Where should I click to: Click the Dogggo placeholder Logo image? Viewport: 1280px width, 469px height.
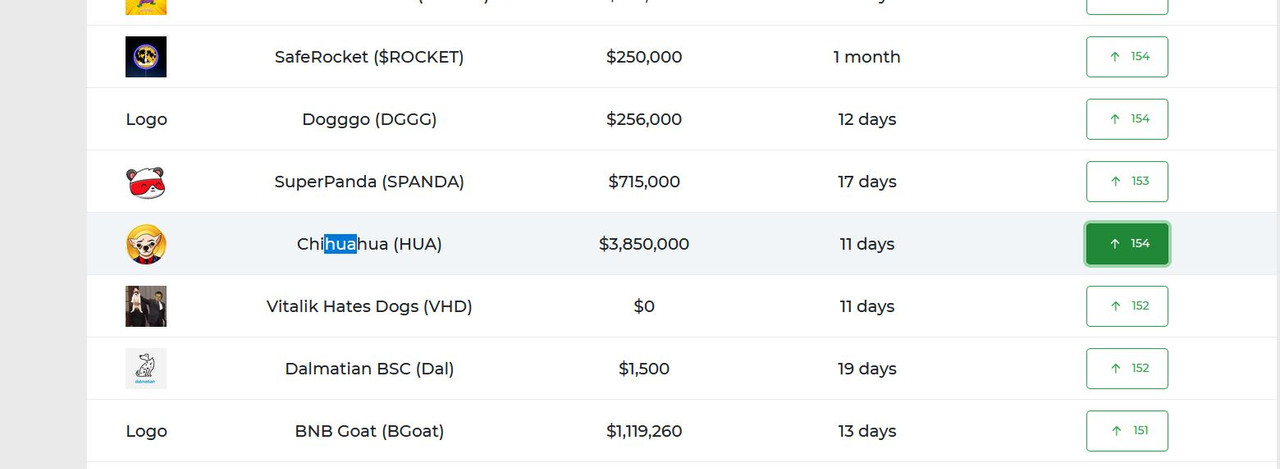tap(146, 119)
